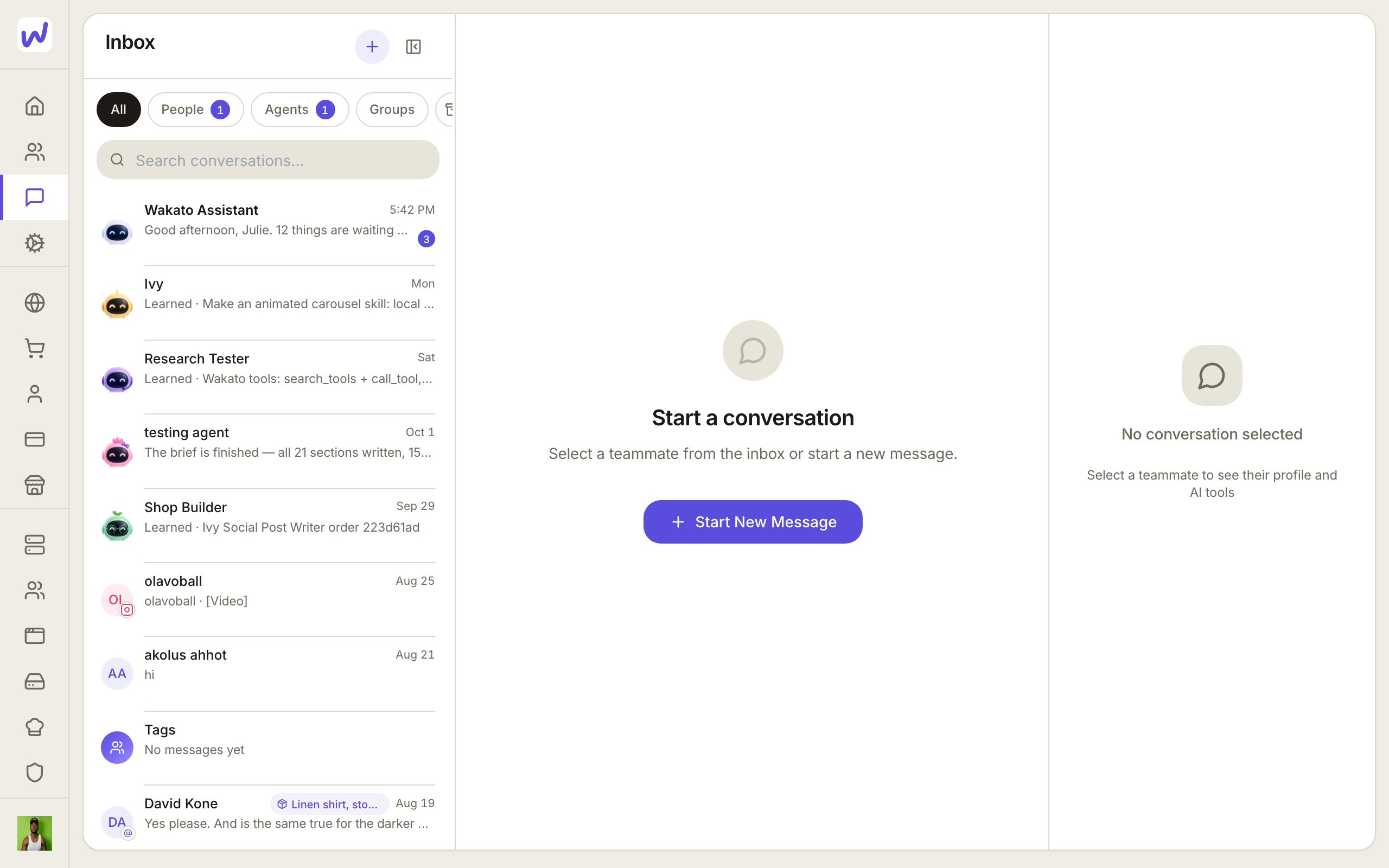Open the akolus ahhot conversation

(267, 673)
